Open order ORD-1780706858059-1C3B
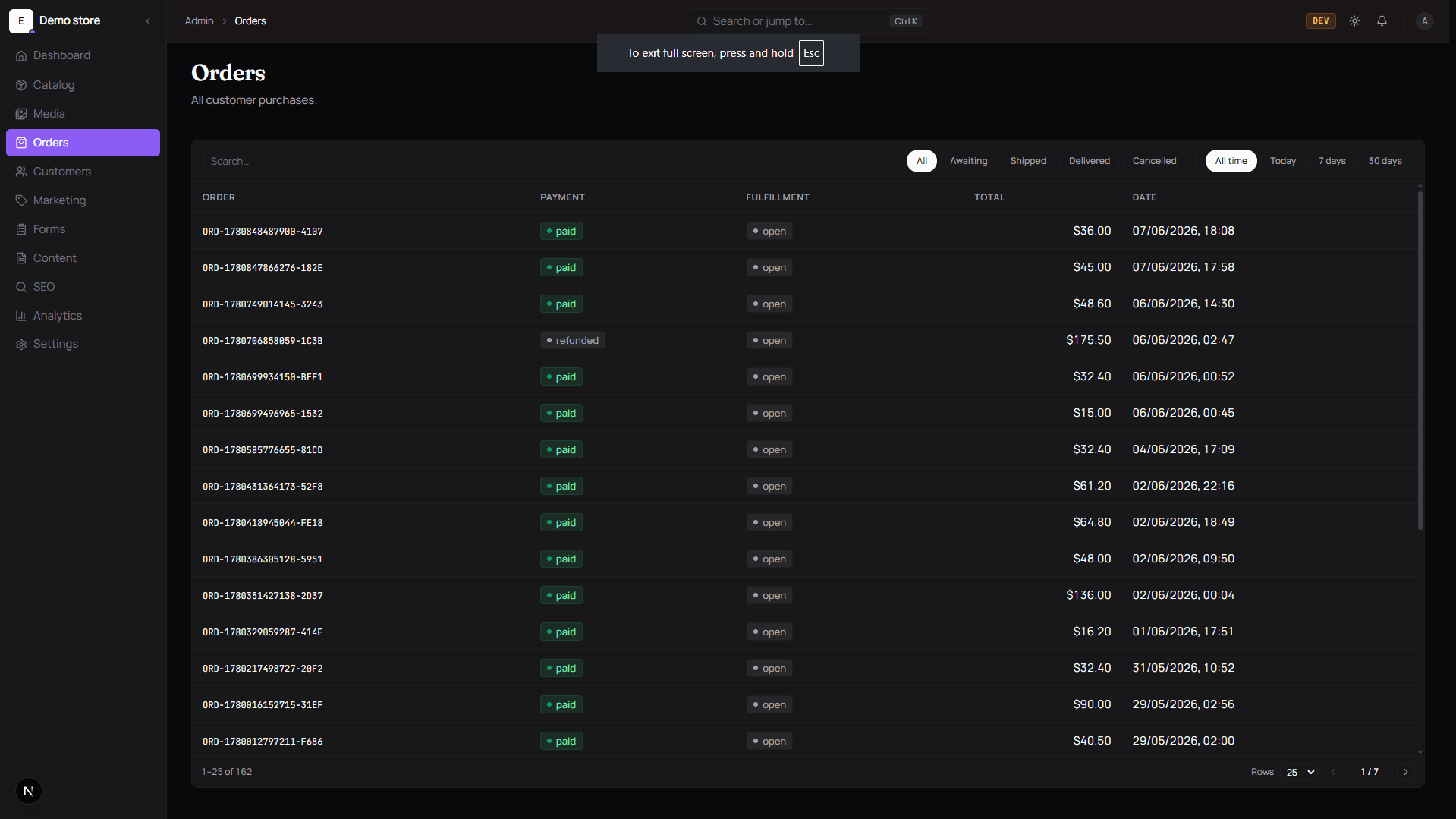 [263, 341]
